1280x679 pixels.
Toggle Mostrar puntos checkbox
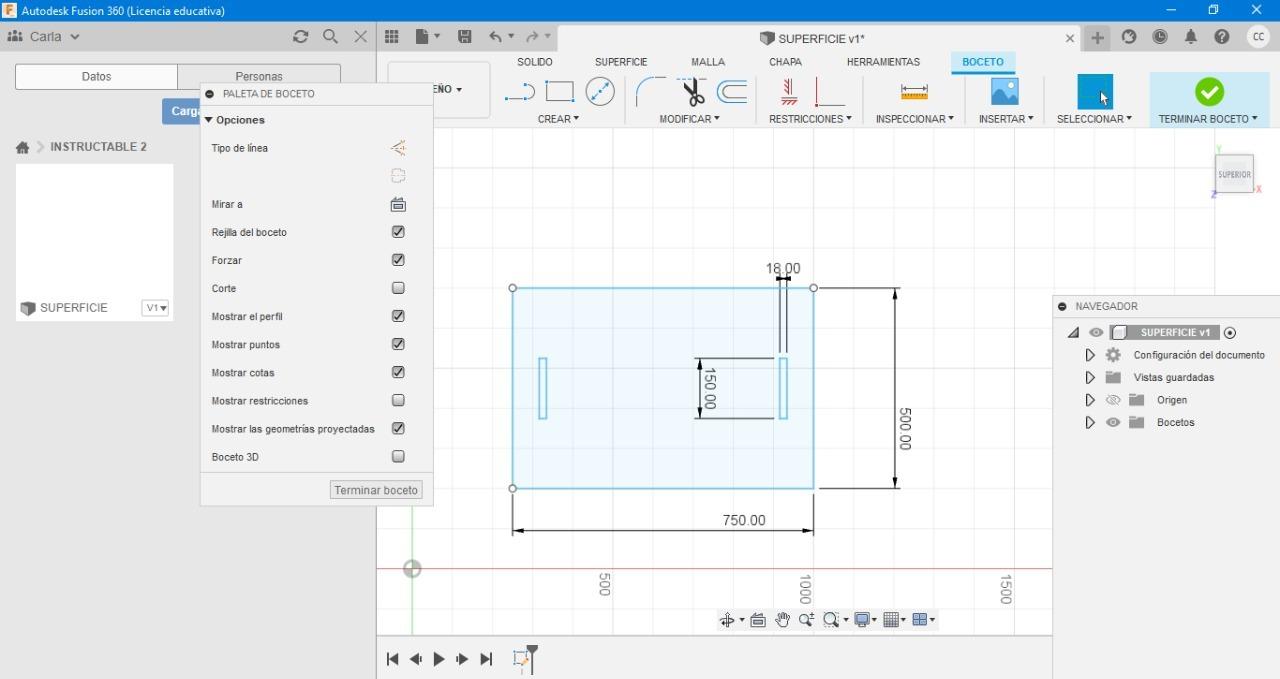pyautogui.click(x=398, y=344)
